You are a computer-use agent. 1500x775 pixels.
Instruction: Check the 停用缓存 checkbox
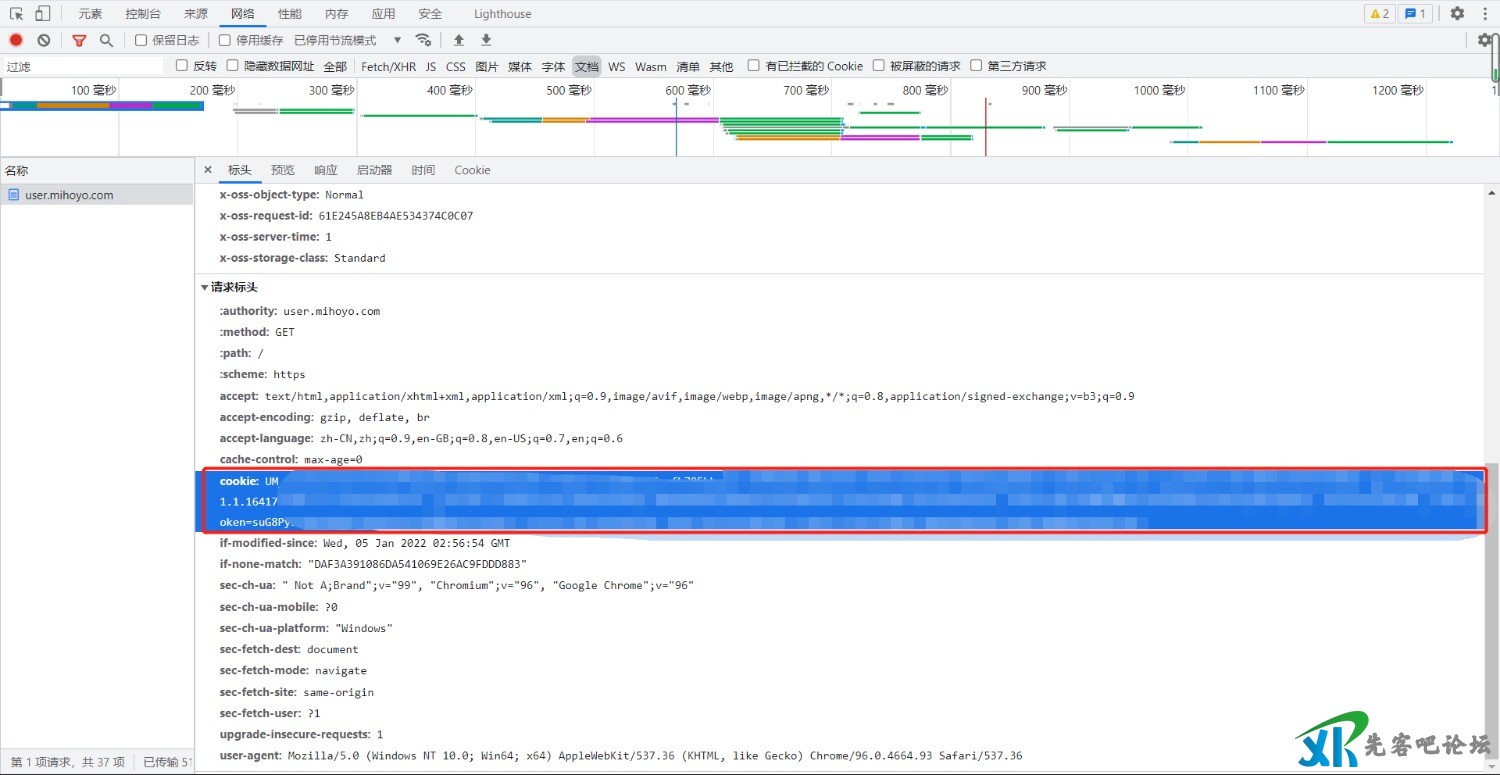click(x=226, y=40)
